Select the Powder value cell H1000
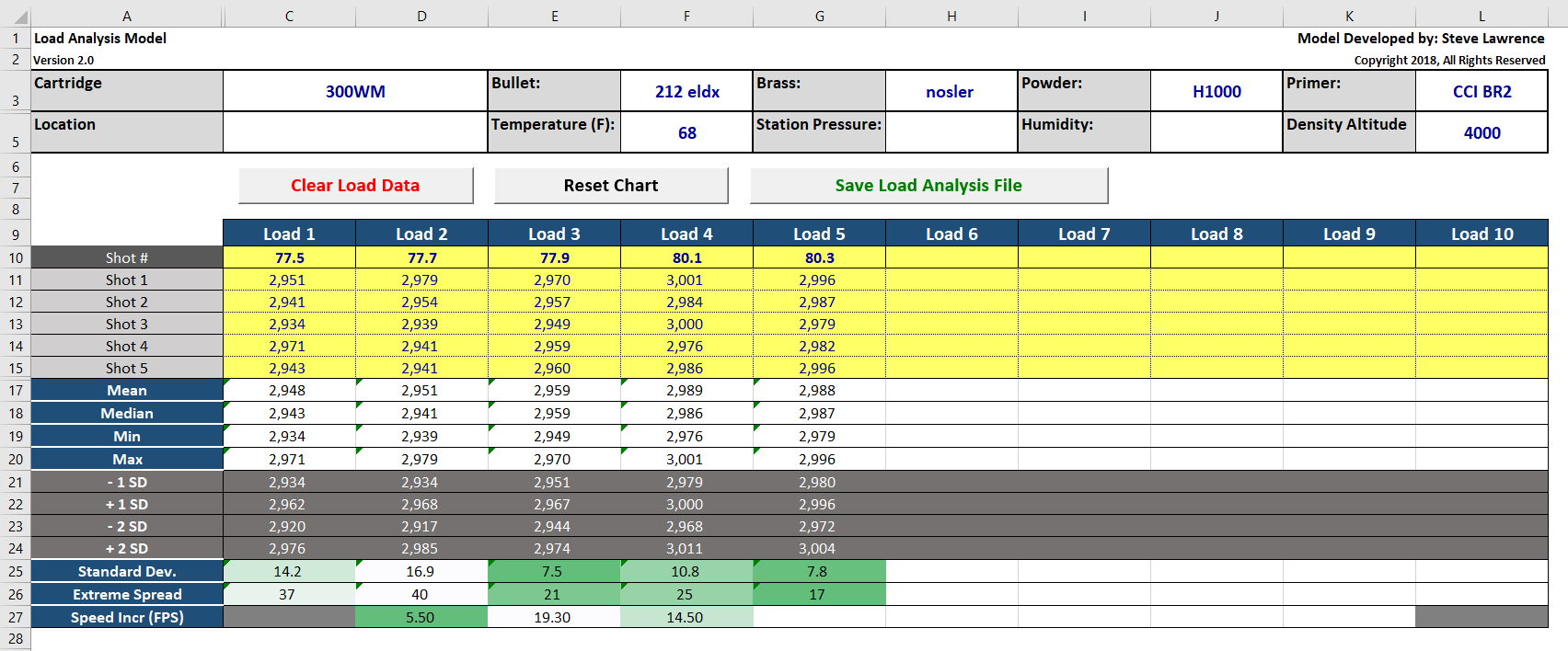This screenshot has width=1568, height=651. (1216, 91)
